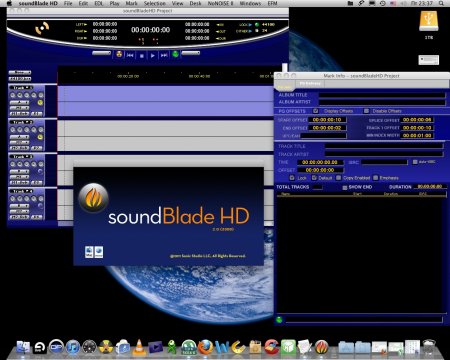Open the Track 1 dropdown
This screenshot has height=360, width=450.
click(21, 88)
